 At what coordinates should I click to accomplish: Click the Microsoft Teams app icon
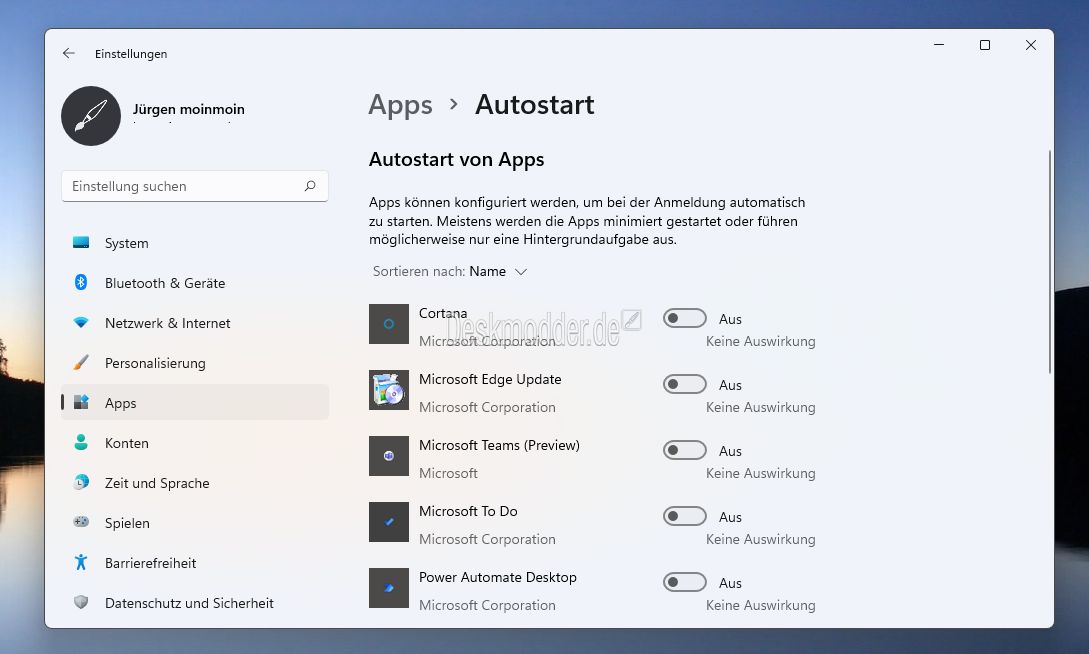coord(389,456)
